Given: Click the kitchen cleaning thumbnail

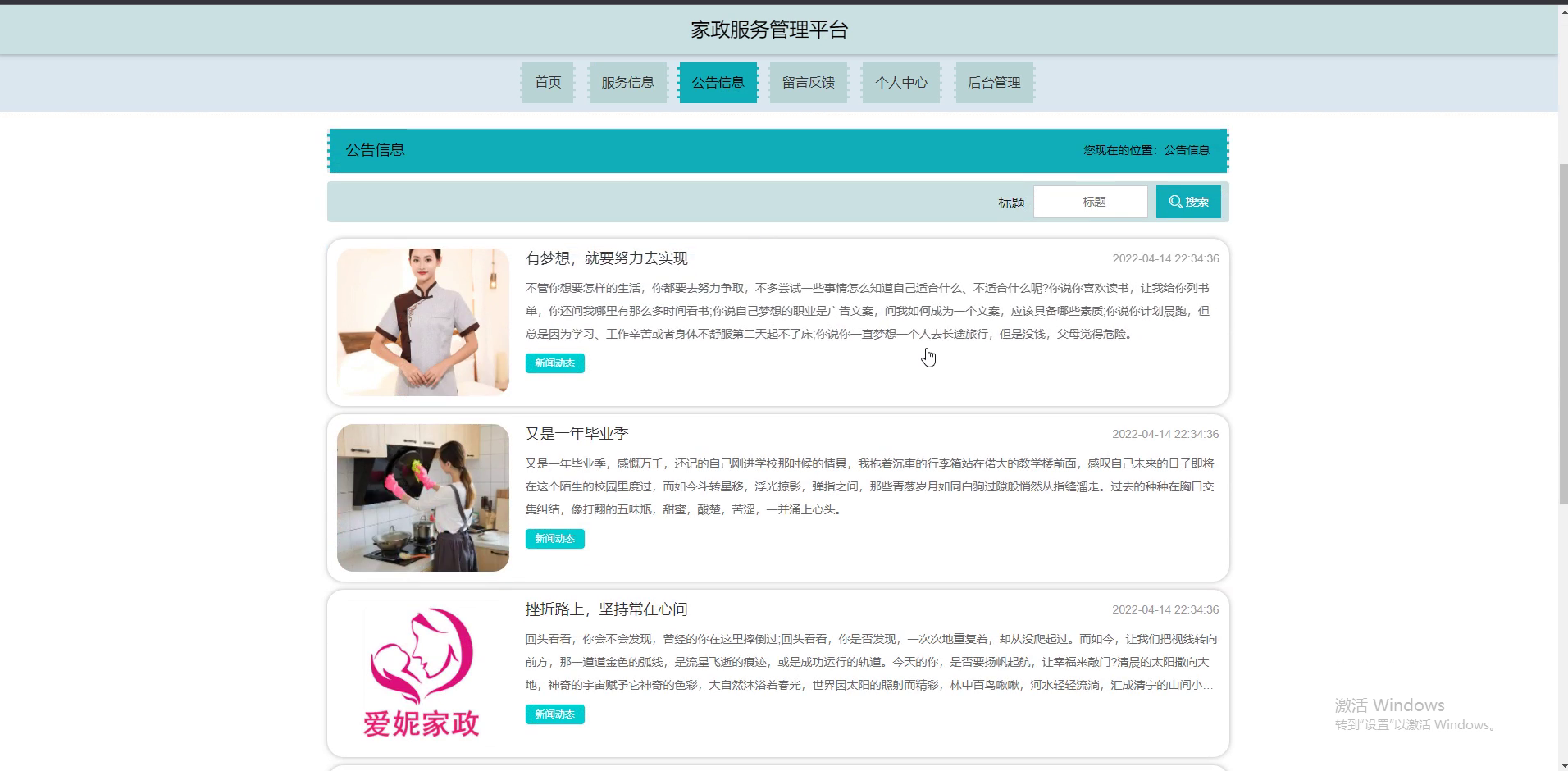Looking at the screenshot, I should pos(423,498).
